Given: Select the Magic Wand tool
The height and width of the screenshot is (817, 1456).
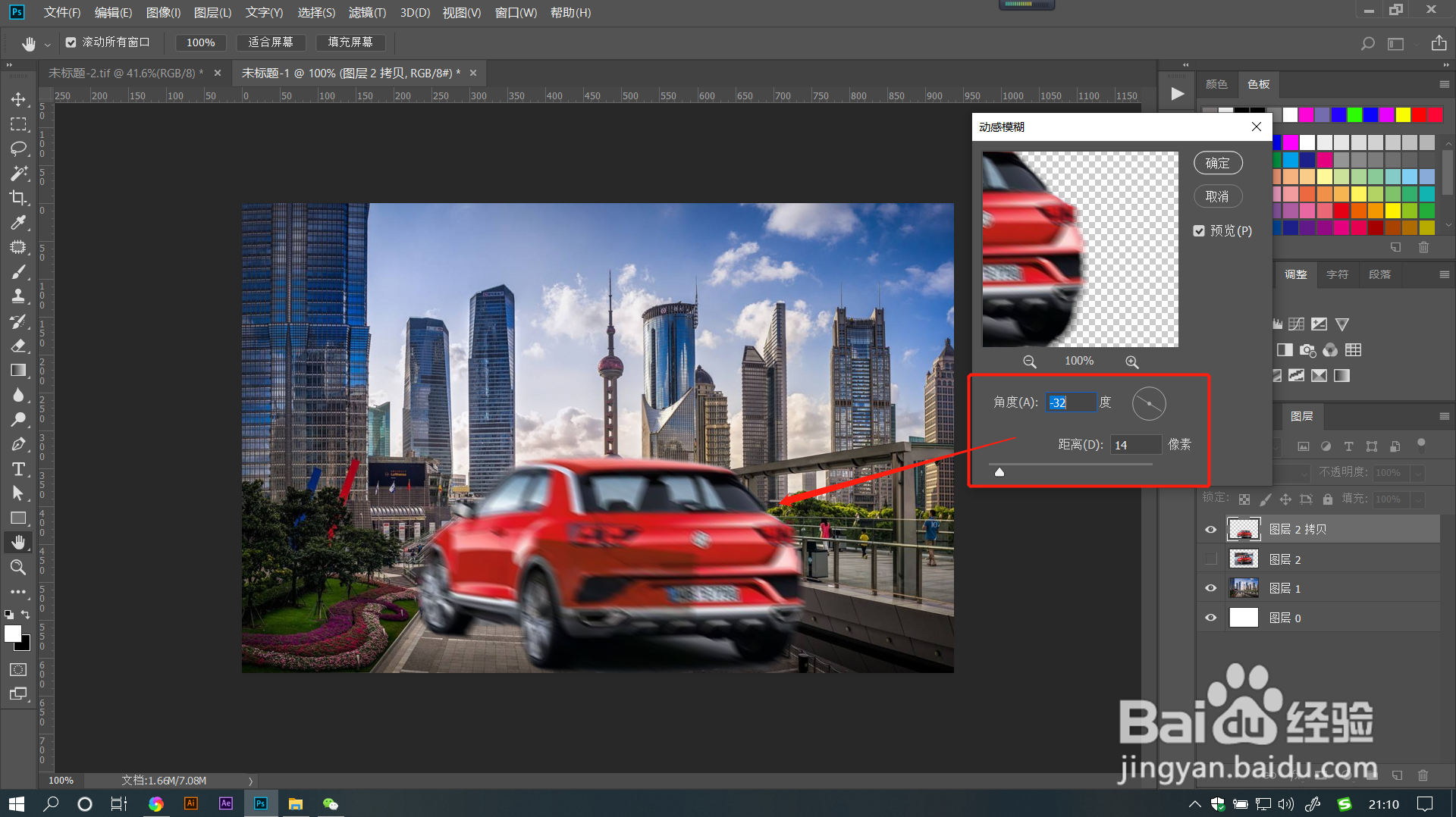Looking at the screenshot, I should (18, 174).
